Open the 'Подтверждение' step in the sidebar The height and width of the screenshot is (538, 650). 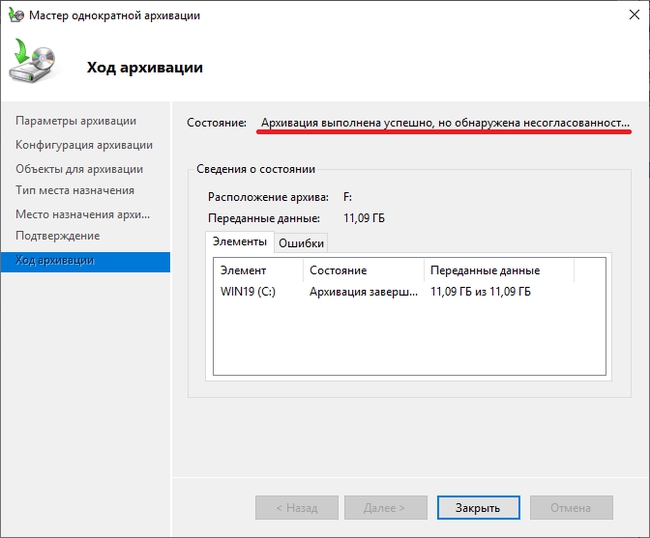point(58,236)
